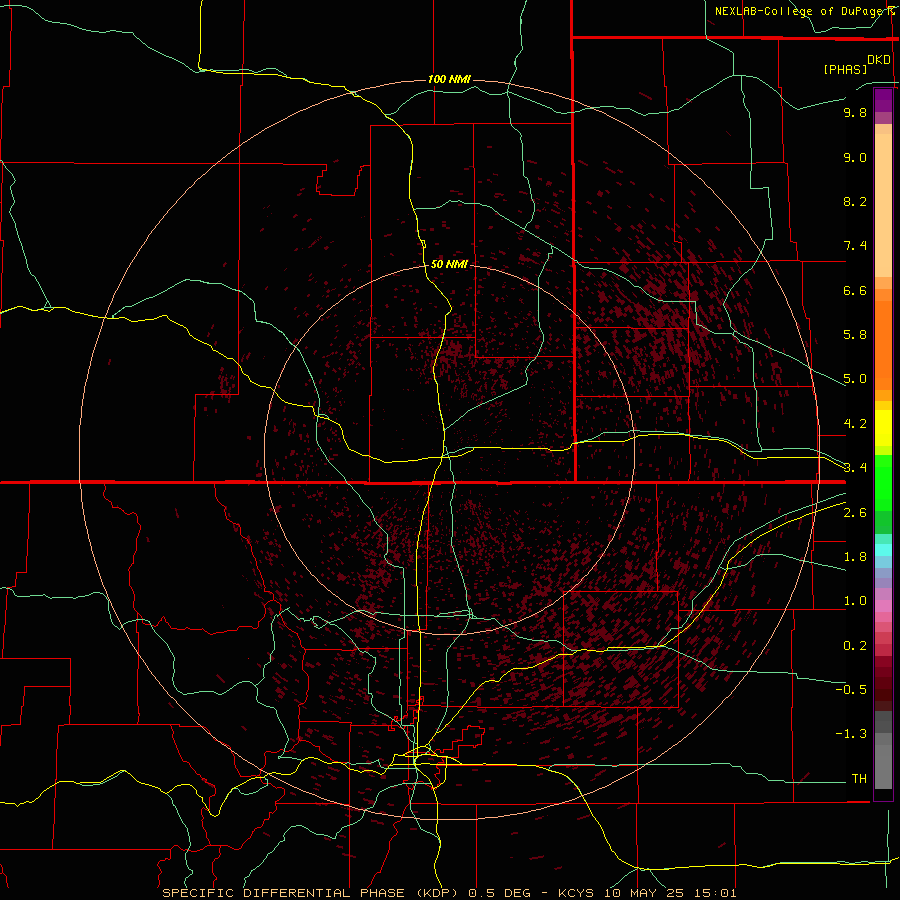The width and height of the screenshot is (900, 900).
Task: Click the 9.8 scale value
Action: coord(855,112)
